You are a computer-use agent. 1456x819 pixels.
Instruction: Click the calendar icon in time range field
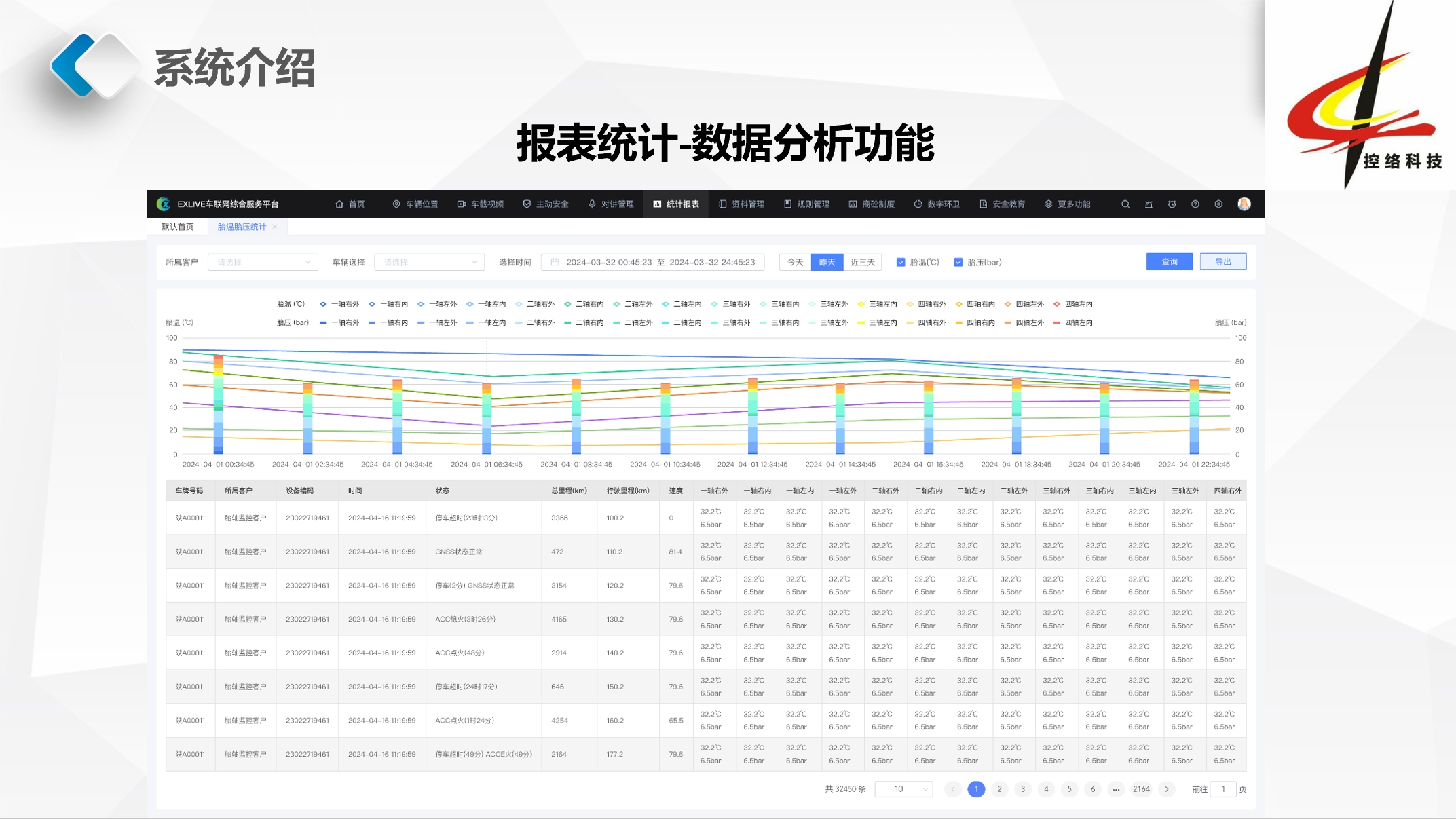pos(555,262)
